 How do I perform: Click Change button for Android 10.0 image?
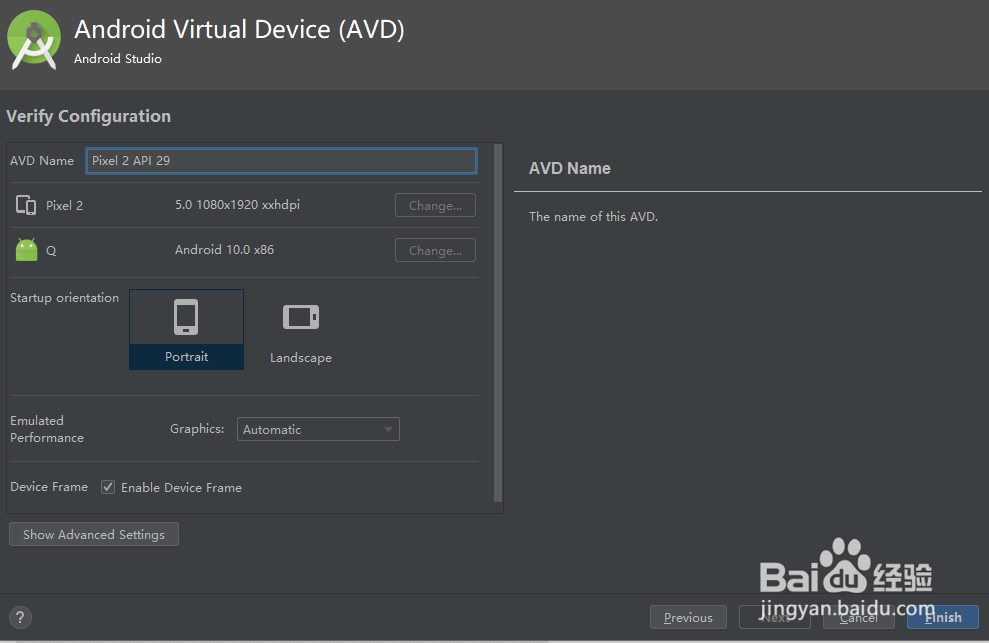click(435, 250)
